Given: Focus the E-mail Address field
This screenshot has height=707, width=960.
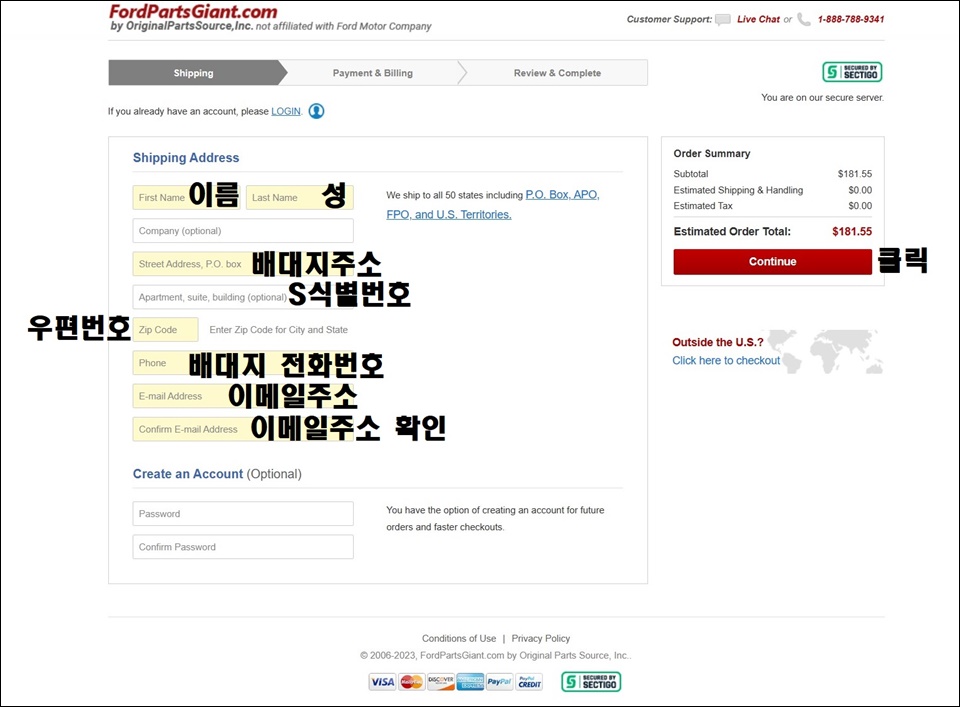Looking at the screenshot, I should click(x=243, y=396).
